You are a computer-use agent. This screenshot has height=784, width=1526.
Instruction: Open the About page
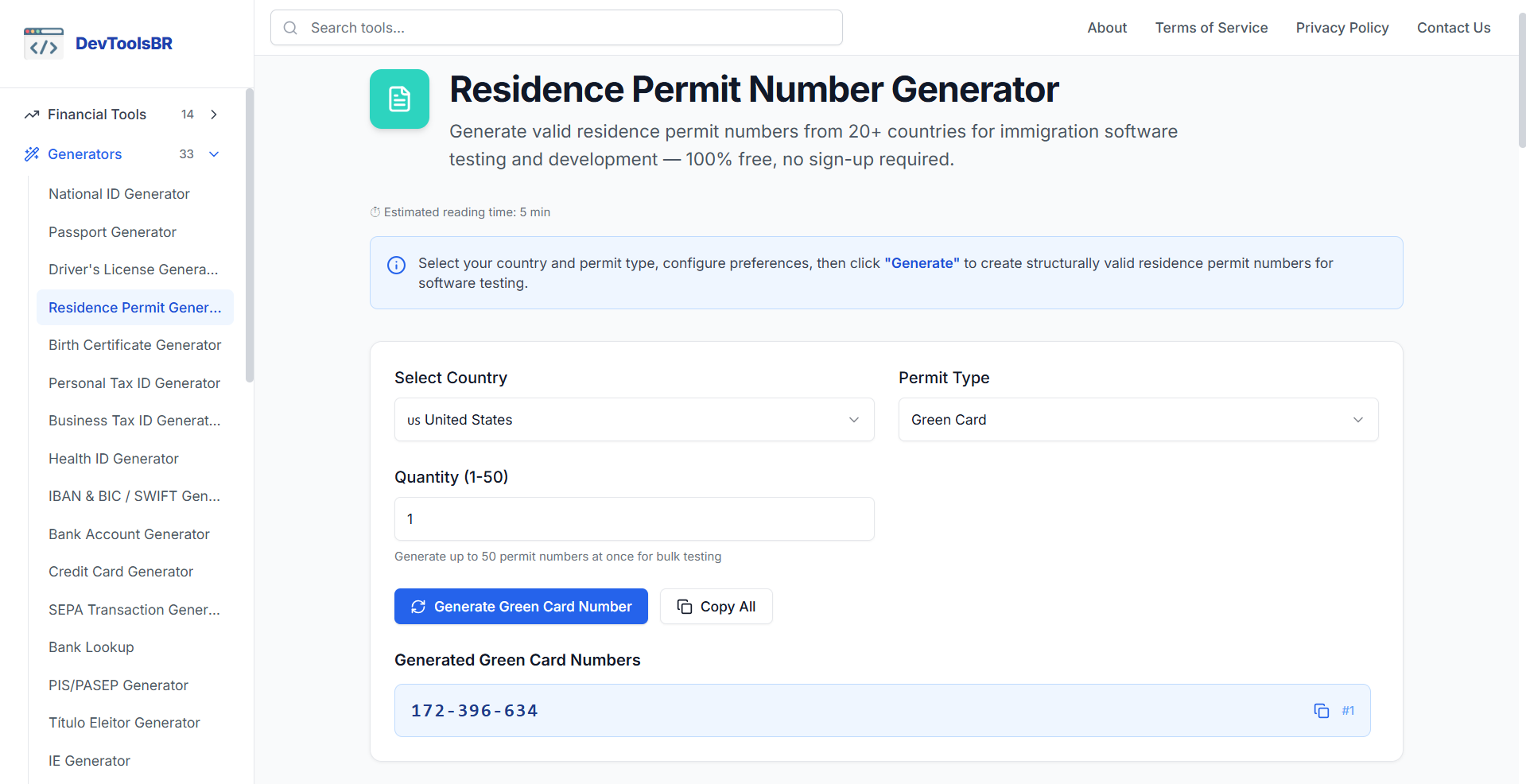[1107, 28]
